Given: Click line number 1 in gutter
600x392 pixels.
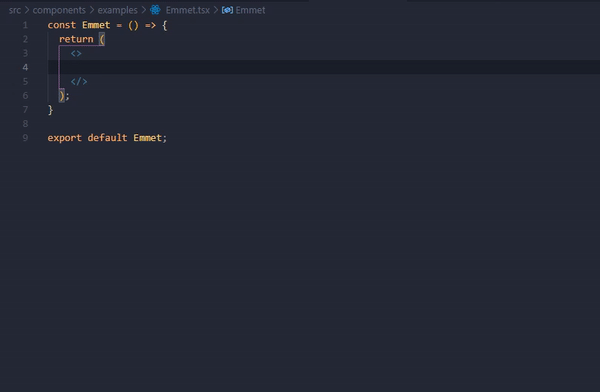Looking at the screenshot, I should 25,25.
